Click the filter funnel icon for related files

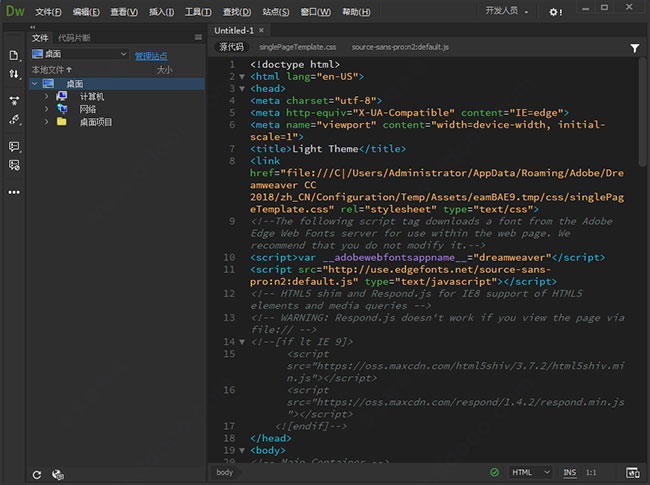pos(635,47)
